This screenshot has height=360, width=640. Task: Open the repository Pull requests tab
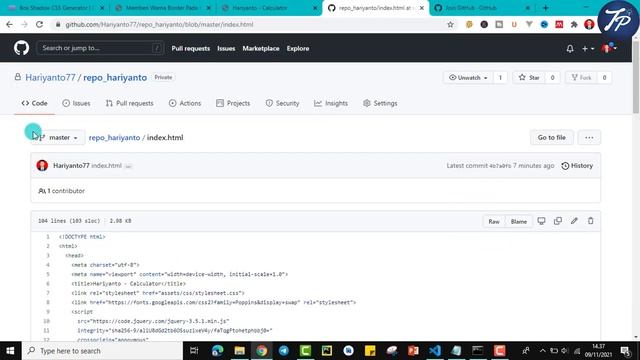129,103
